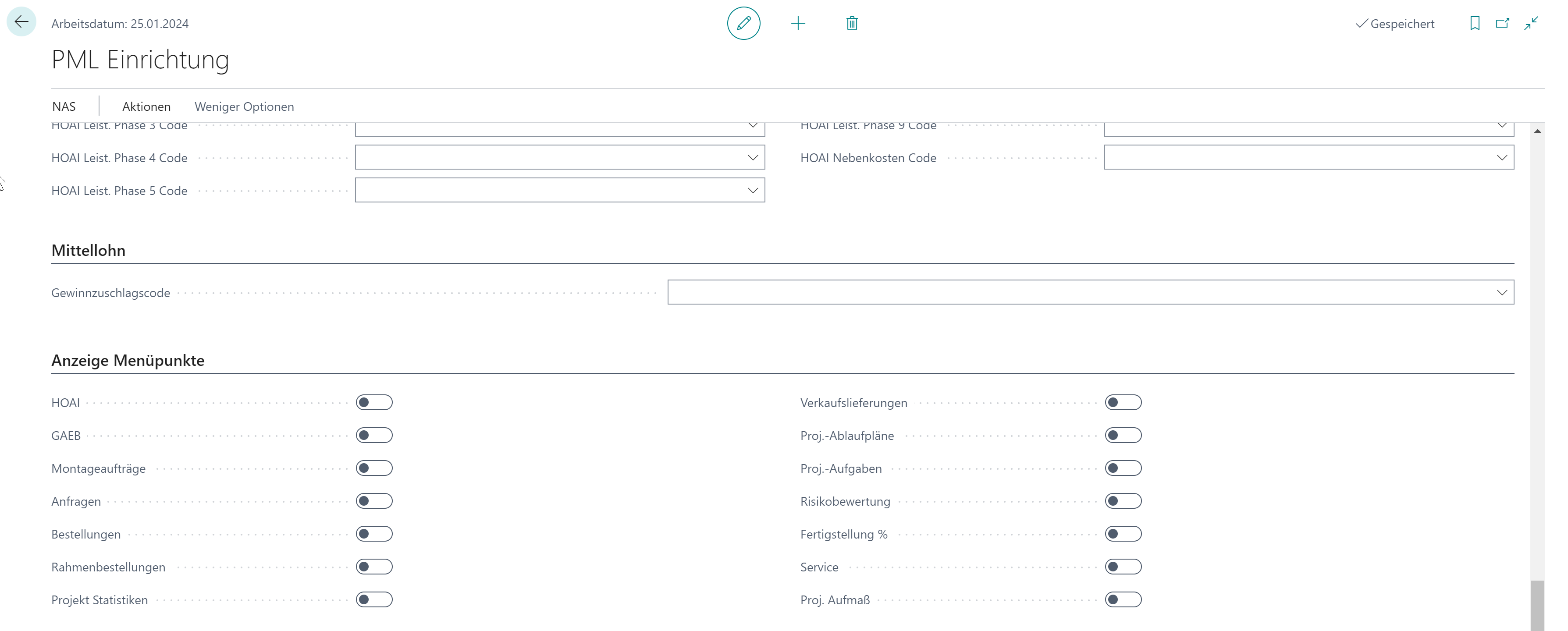Screen dimensions: 1568x631
Task: Collapse the Mittellohn section heading
Action: tap(88, 250)
